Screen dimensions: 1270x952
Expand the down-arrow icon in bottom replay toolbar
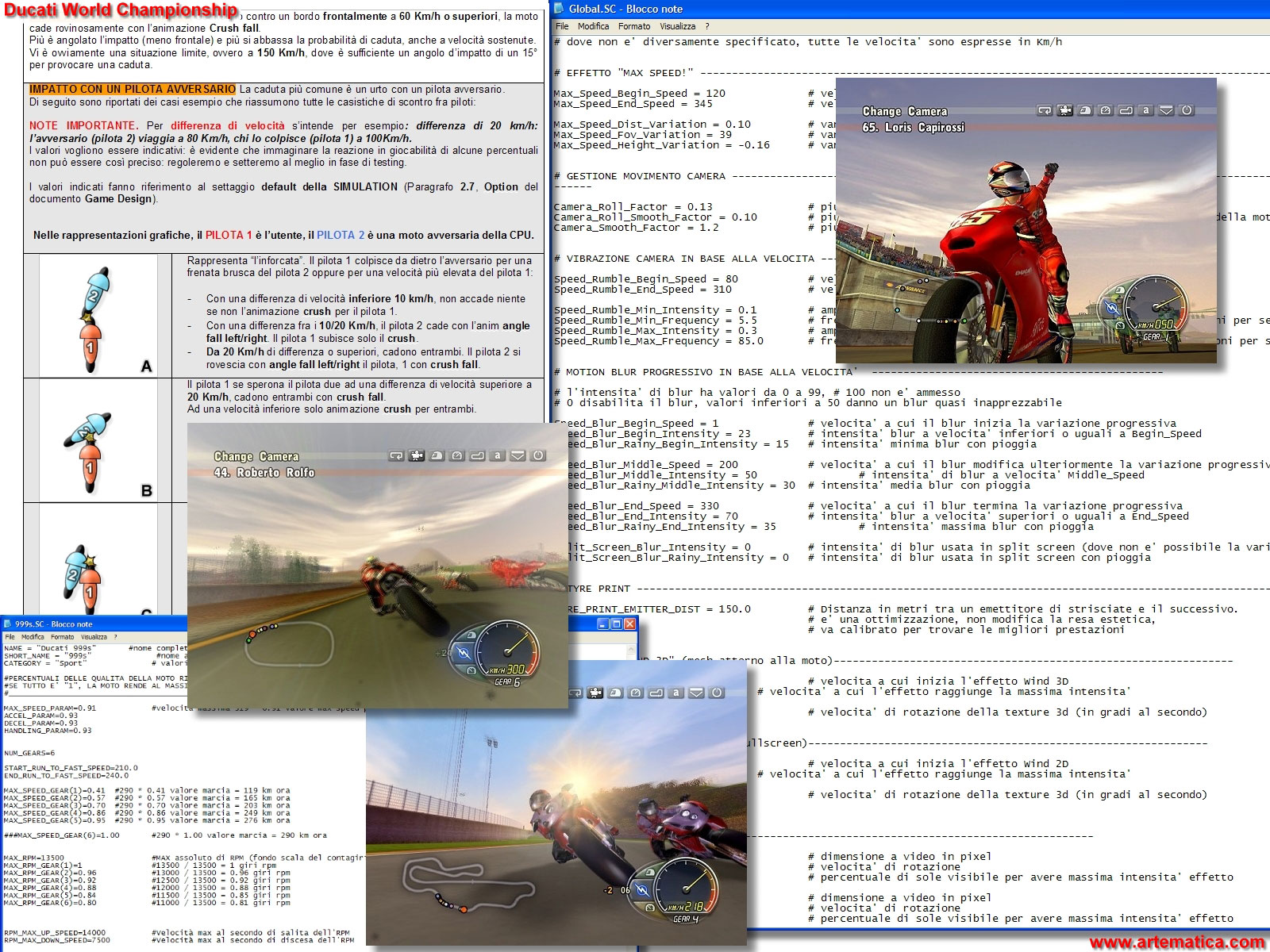[x=696, y=693]
